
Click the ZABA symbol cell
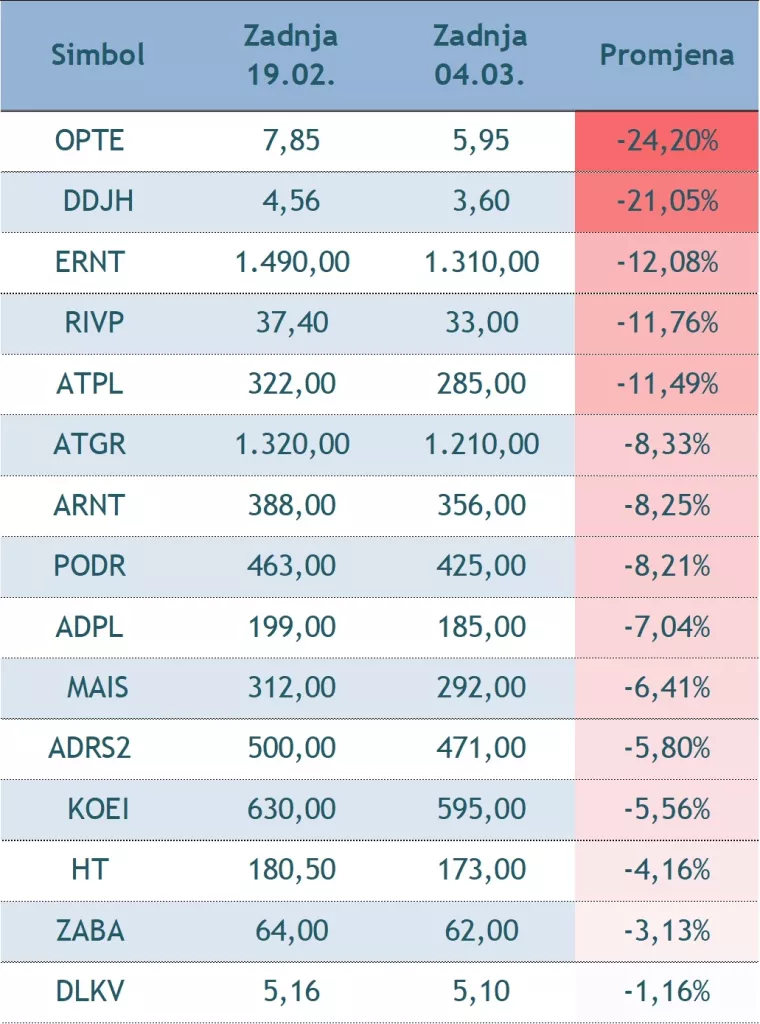tap(90, 931)
